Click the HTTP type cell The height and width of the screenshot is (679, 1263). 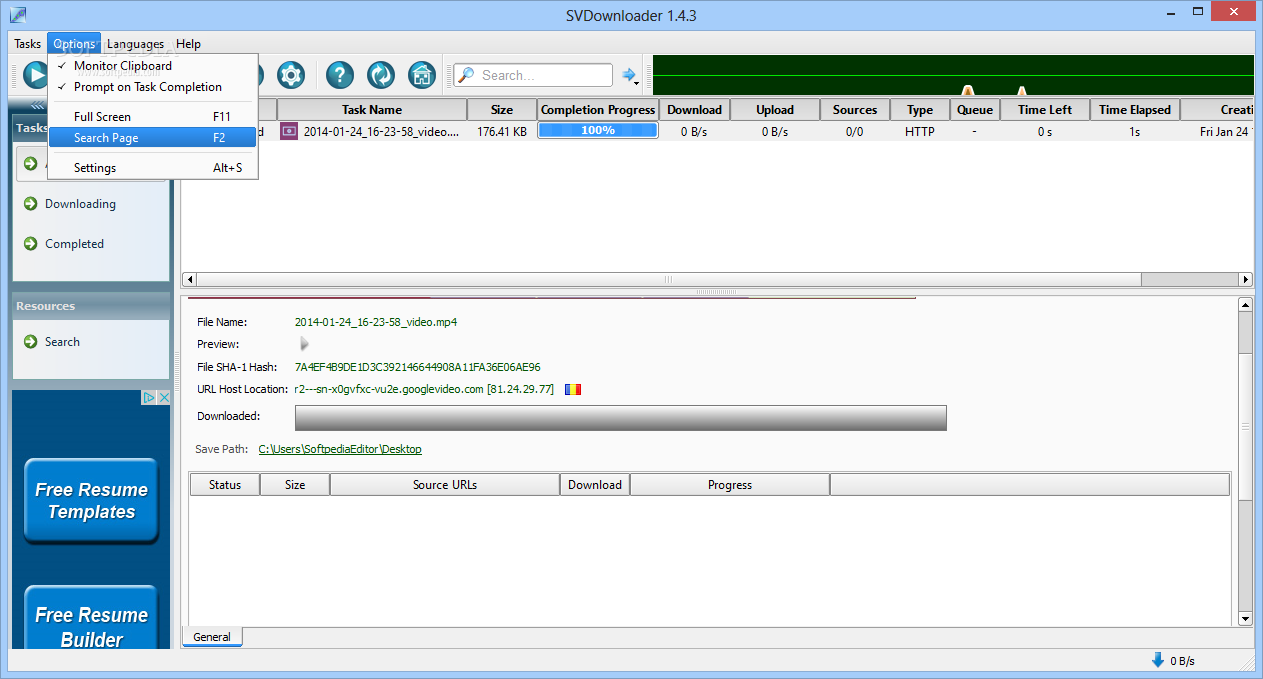click(x=920, y=131)
